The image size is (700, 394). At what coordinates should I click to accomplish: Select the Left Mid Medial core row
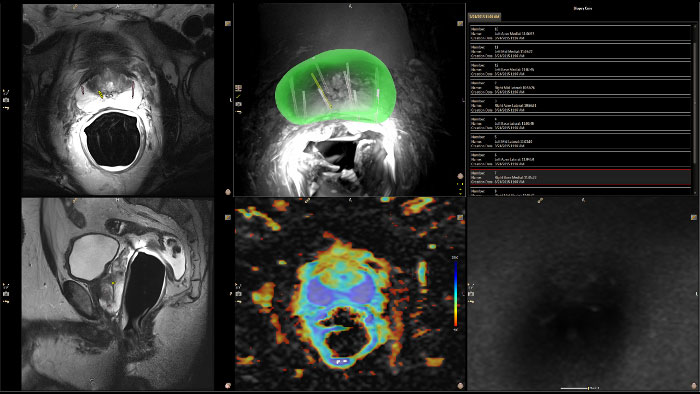click(x=580, y=51)
